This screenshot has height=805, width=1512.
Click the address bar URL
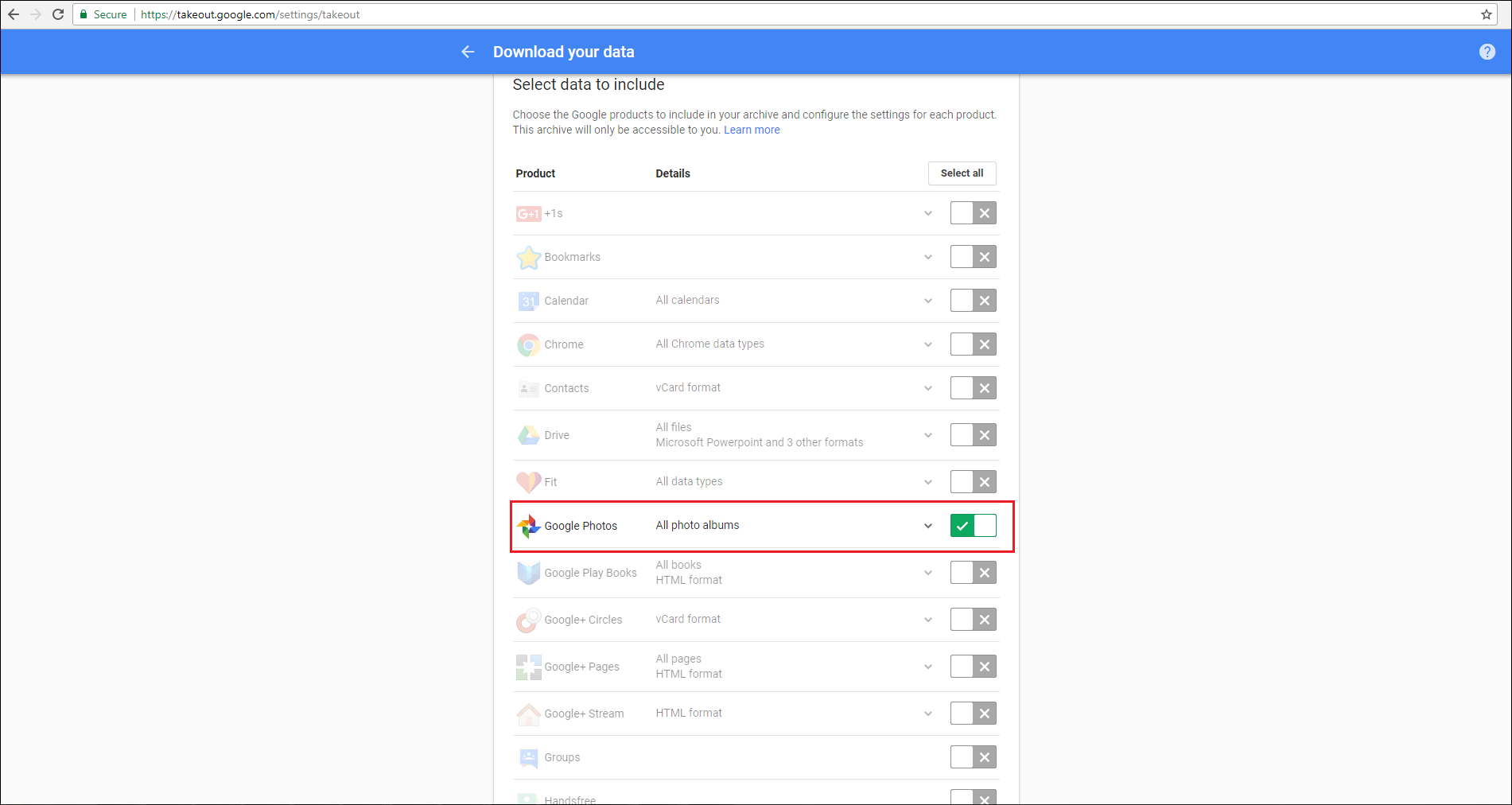tap(251, 14)
